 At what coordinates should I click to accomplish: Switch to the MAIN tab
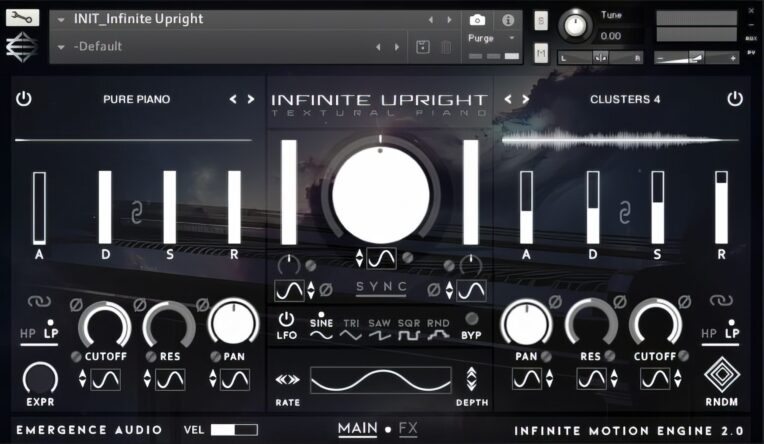pos(357,429)
